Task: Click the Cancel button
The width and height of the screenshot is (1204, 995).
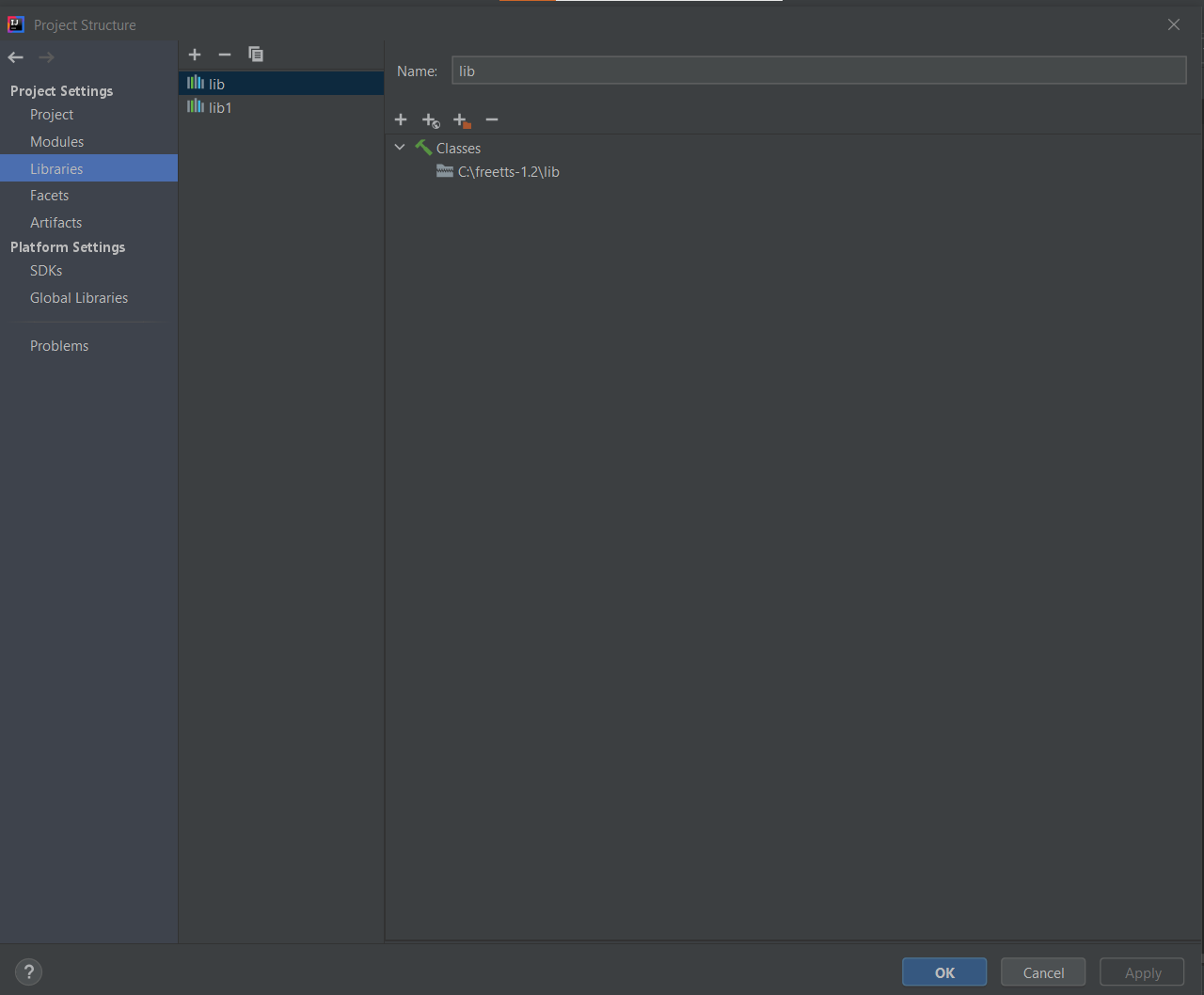Action: tap(1043, 972)
